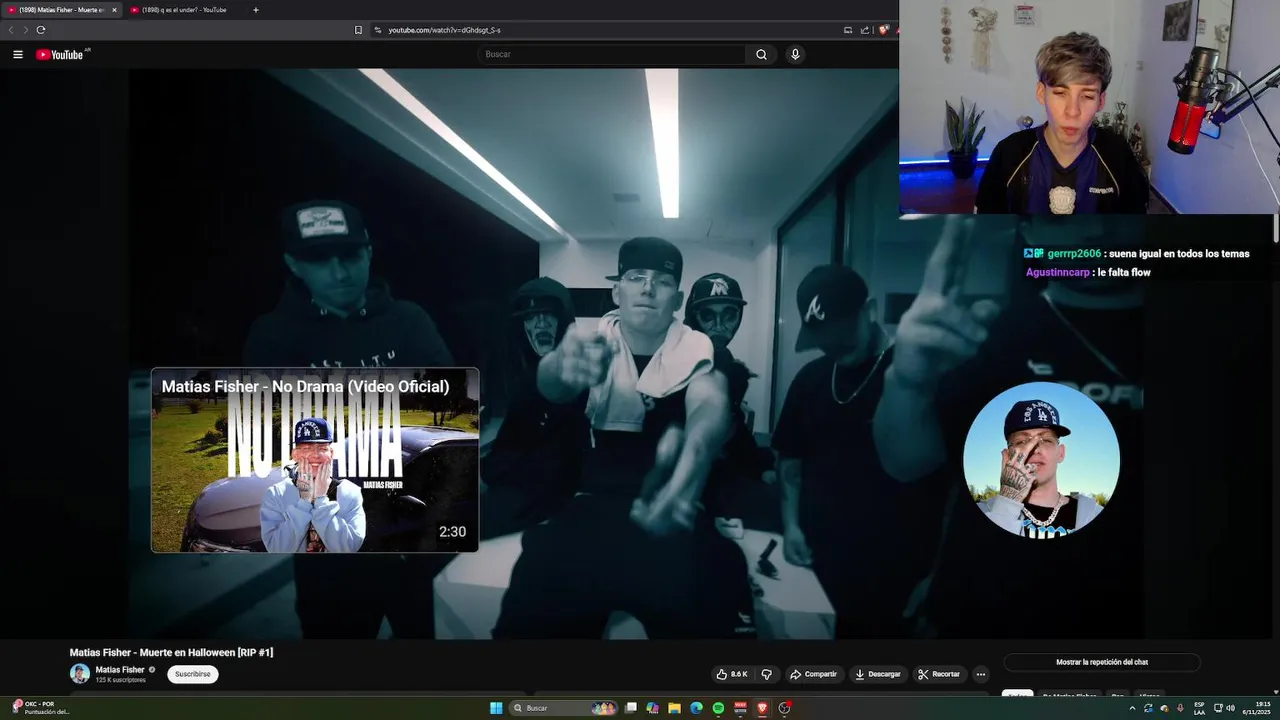Click the Matias Fisher channel name
The image size is (1280, 720).
click(120, 670)
